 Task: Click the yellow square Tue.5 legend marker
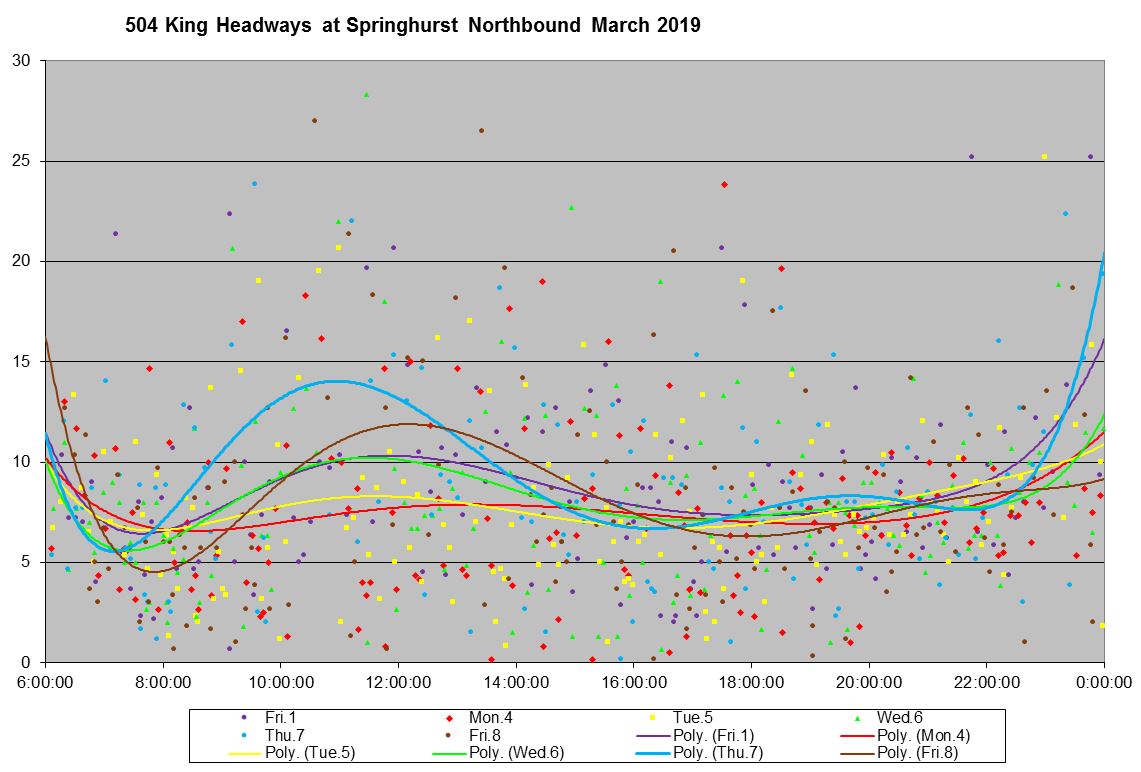pyautogui.click(x=653, y=717)
